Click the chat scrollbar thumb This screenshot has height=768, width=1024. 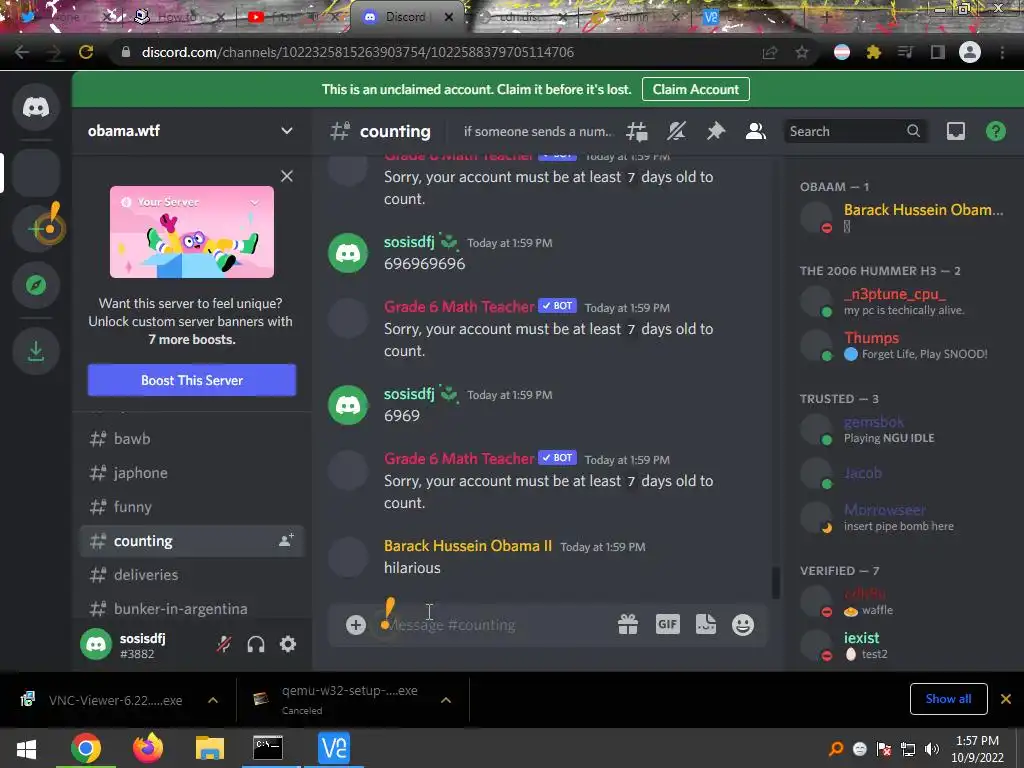click(776, 583)
